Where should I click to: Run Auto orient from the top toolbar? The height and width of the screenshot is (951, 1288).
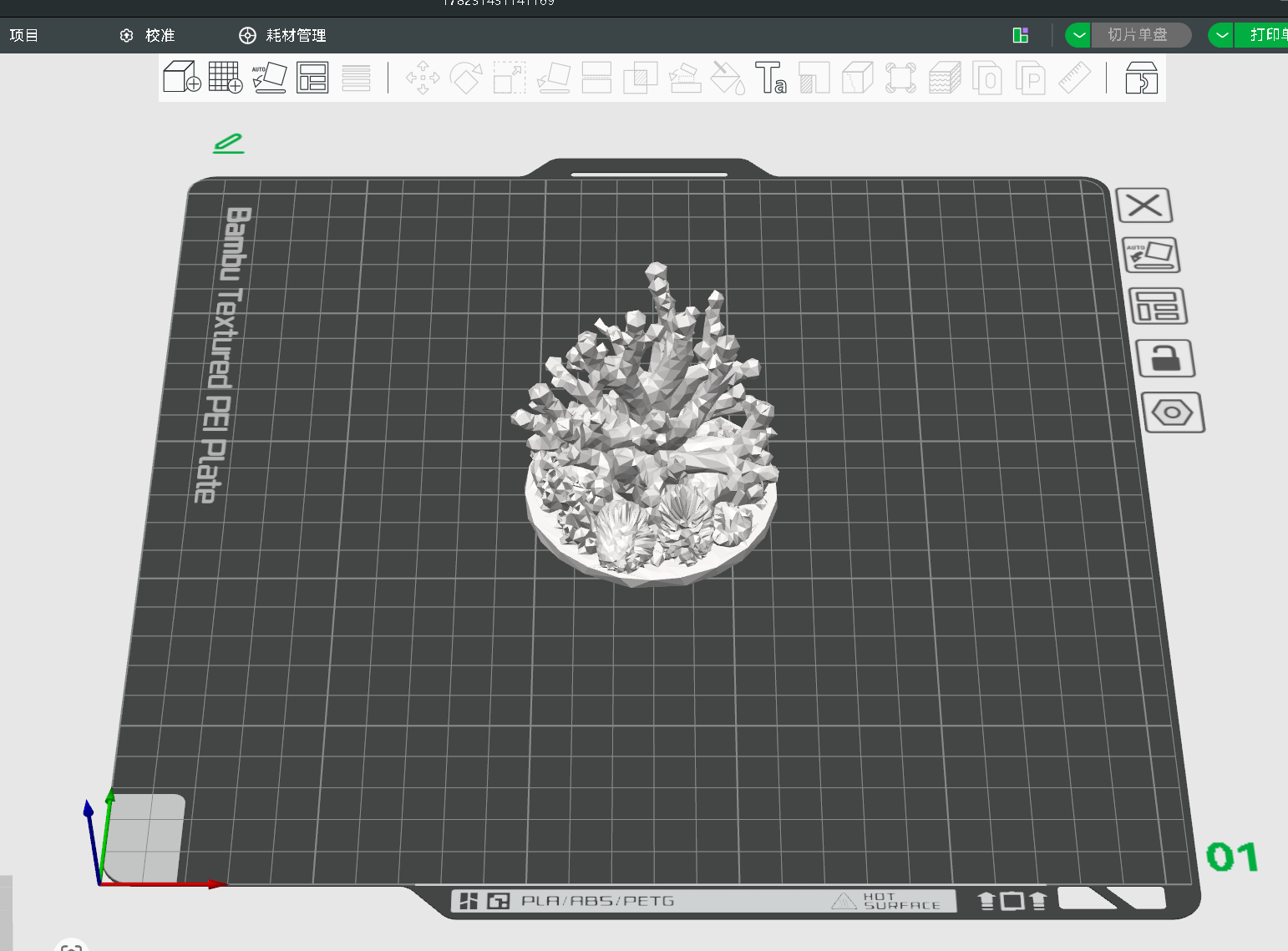click(269, 78)
